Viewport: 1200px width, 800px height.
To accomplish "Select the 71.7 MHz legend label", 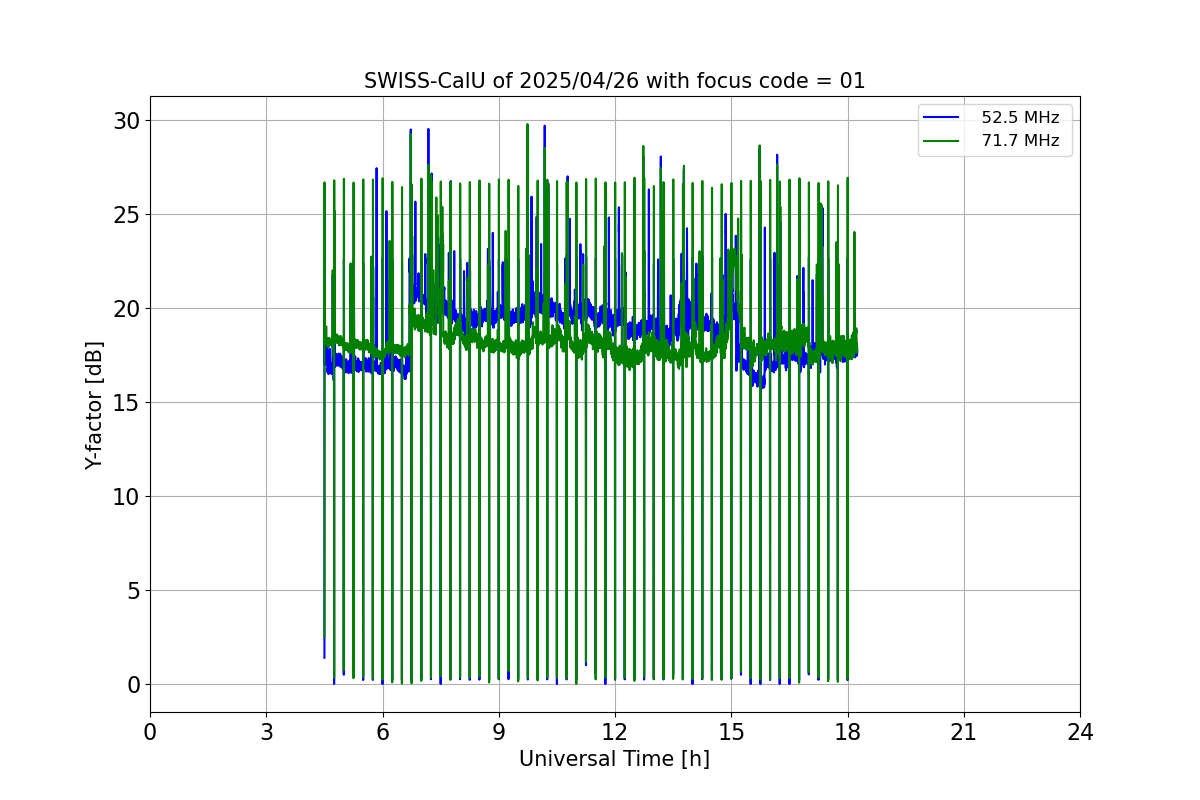I will click(x=1020, y=141).
